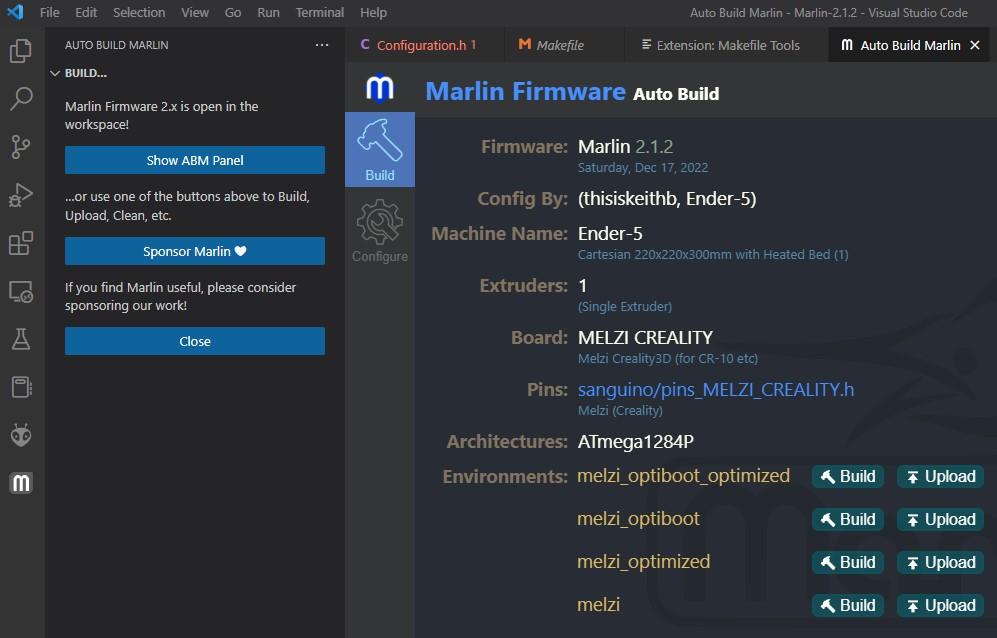The image size is (997, 638).
Task: Click the Show ABM Panel button
Action: 195,160
